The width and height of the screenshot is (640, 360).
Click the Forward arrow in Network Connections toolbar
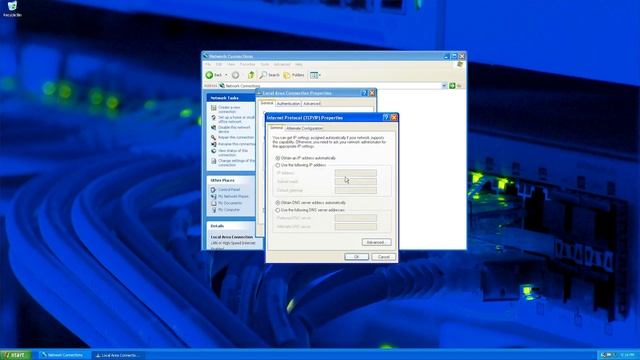click(236, 75)
